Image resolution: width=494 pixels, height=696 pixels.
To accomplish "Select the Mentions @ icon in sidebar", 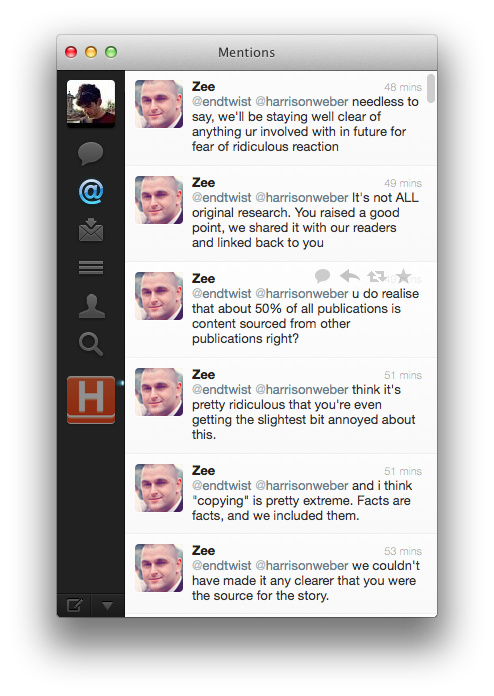I will (91, 192).
